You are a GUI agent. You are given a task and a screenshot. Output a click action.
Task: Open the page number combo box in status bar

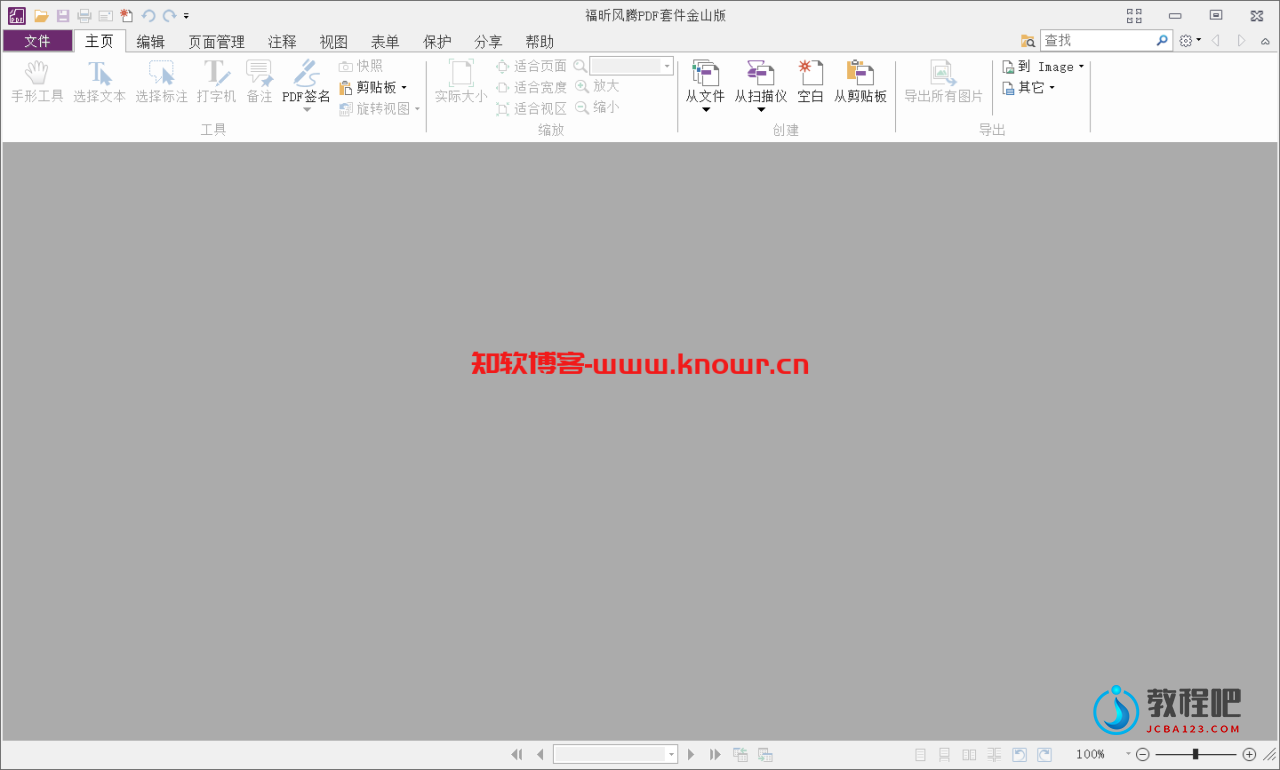[x=615, y=754]
